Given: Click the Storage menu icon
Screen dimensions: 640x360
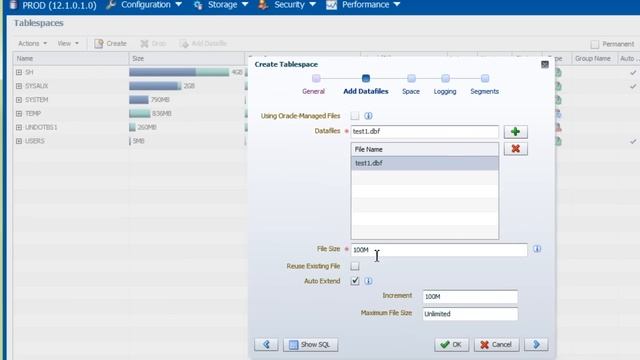Looking at the screenshot, I should point(198,5).
